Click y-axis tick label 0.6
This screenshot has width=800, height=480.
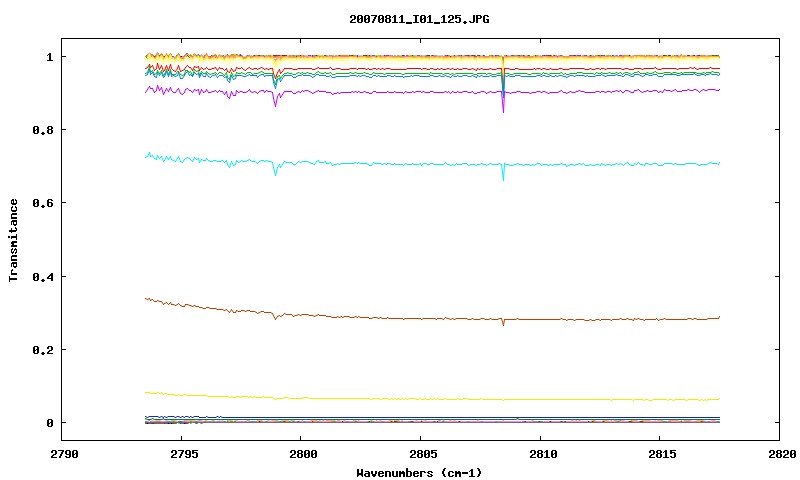click(43, 203)
